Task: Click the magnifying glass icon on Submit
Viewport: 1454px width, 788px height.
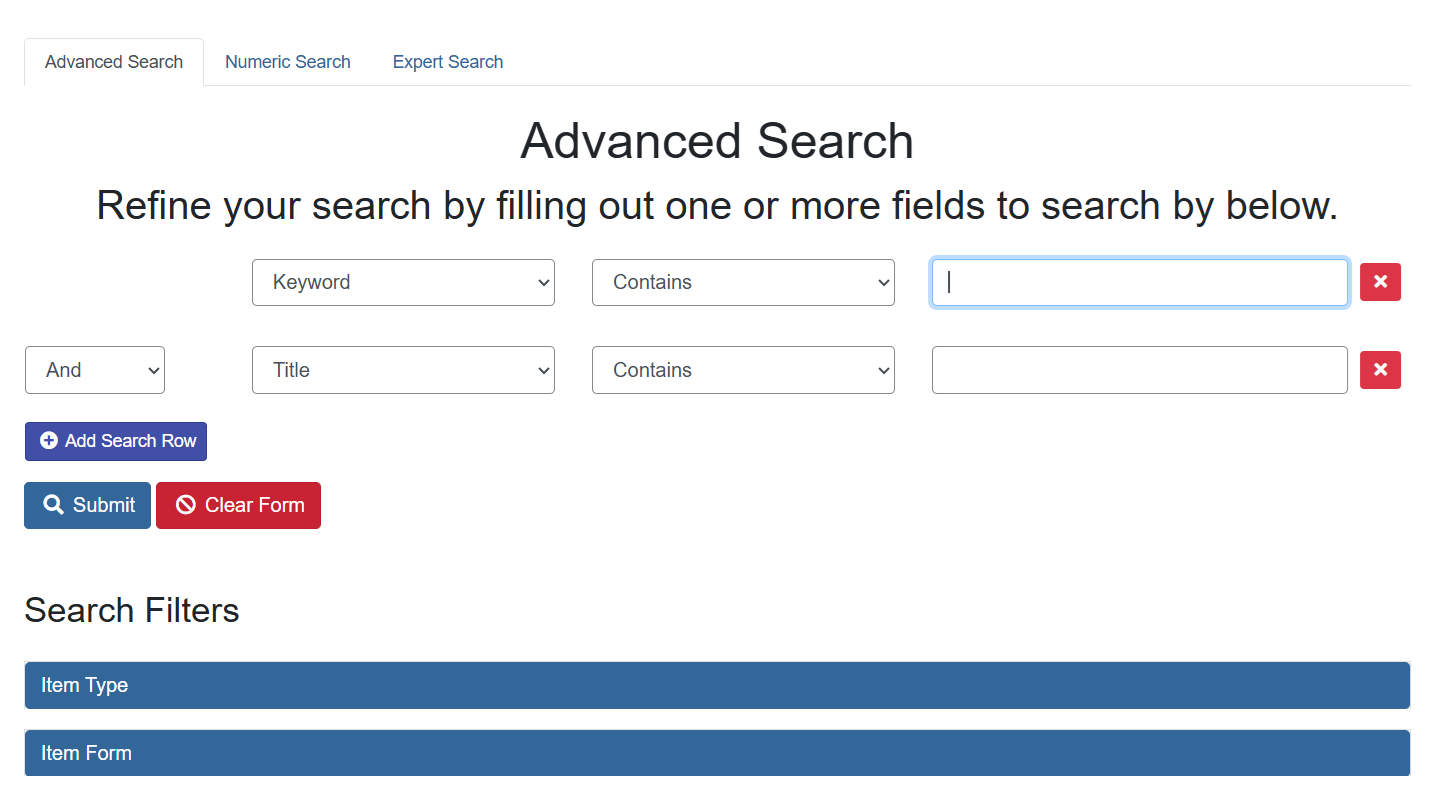Action: [56, 505]
